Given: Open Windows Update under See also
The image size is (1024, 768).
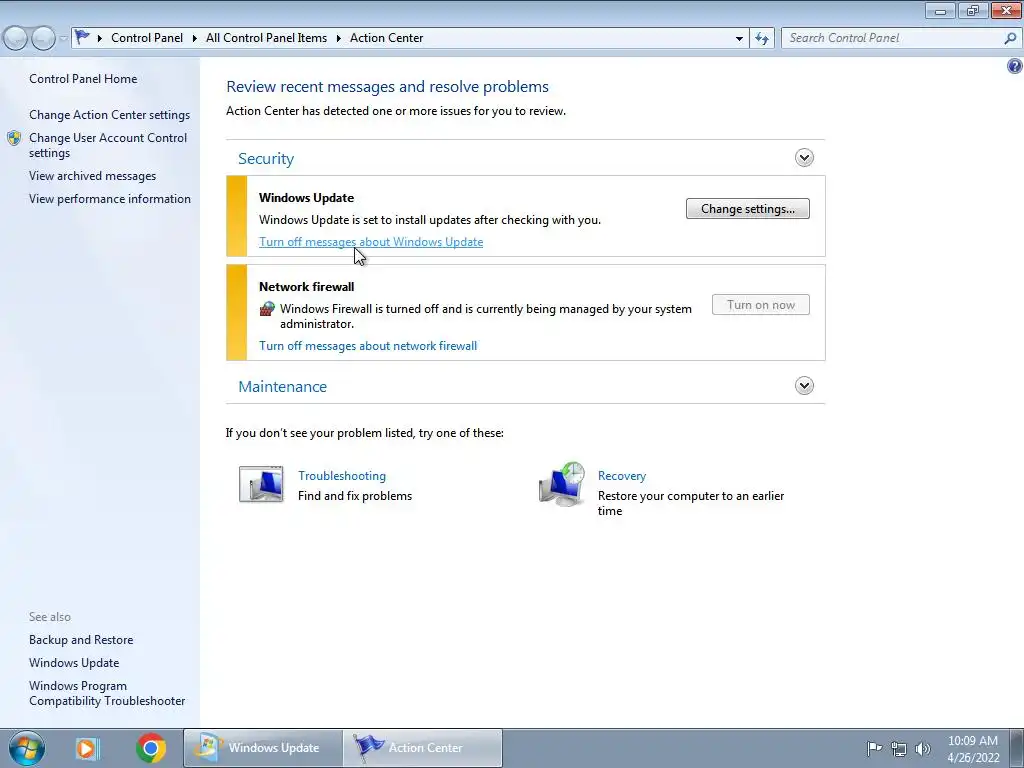Looking at the screenshot, I should [74, 663].
